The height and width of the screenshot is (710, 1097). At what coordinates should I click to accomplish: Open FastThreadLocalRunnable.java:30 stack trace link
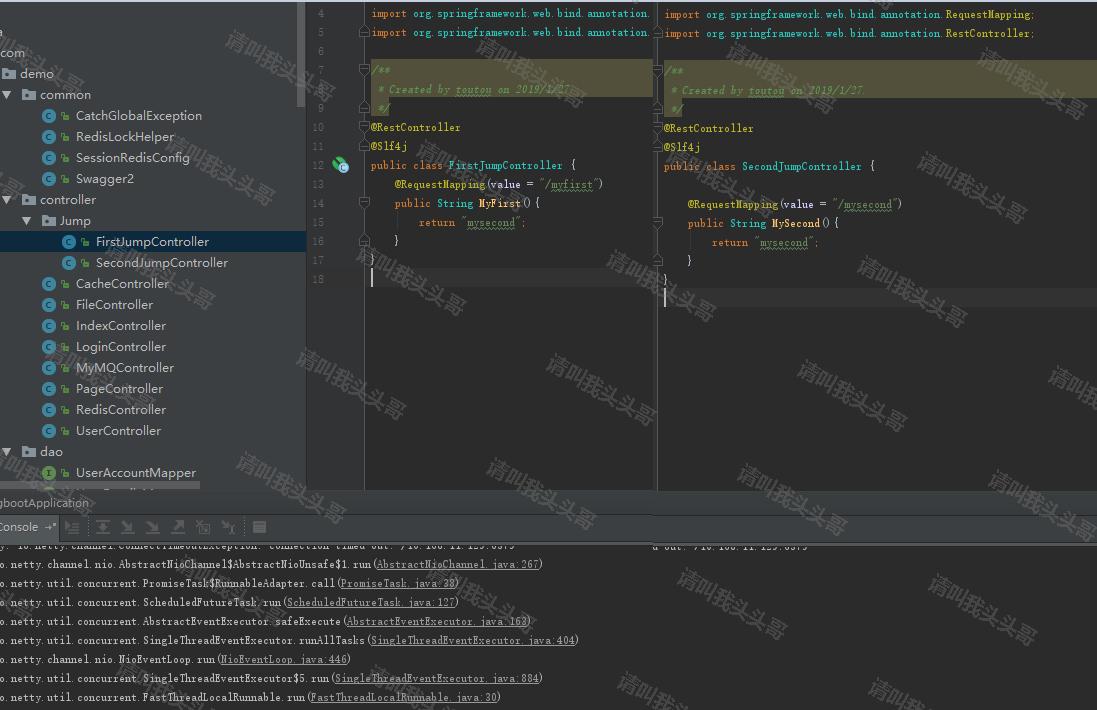pos(404,697)
